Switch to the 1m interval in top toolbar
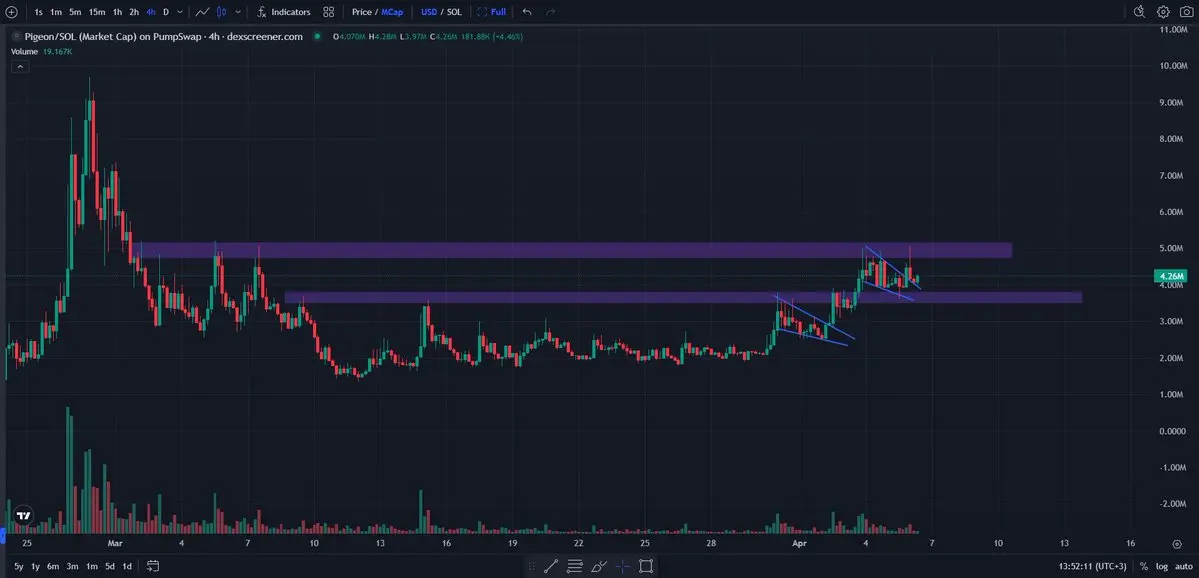This screenshot has width=1199, height=578. pos(56,12)
